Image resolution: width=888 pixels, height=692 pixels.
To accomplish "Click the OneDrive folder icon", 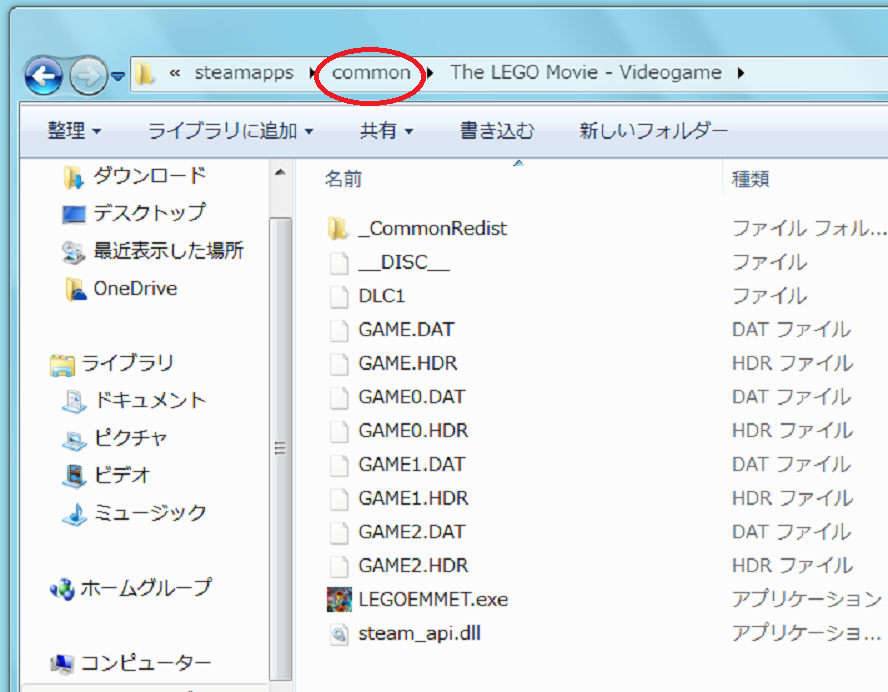I will [x=75, y=289].
